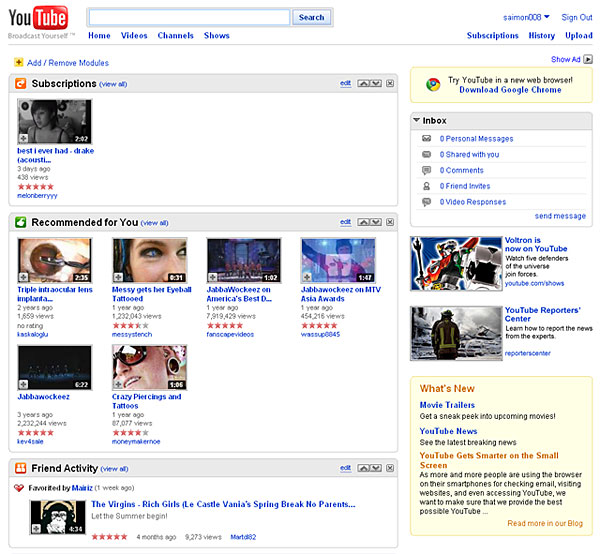
Task: Open The Virgins - Rich Girls video title
Action: 223,504
